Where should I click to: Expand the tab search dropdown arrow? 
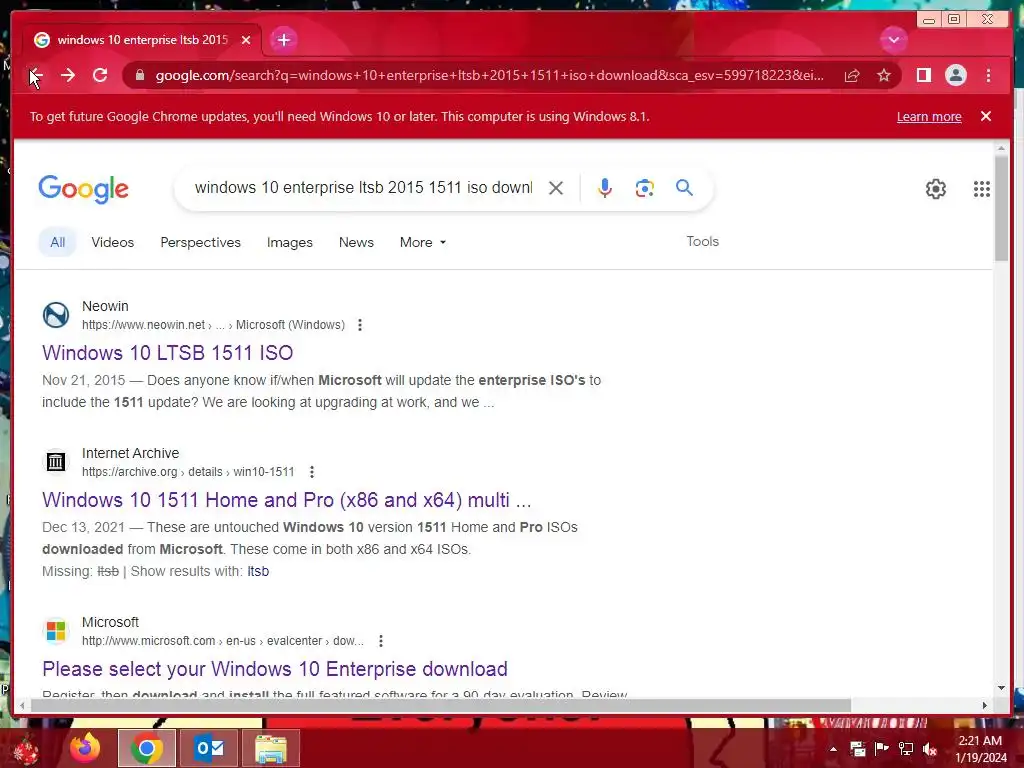[893, 40]
